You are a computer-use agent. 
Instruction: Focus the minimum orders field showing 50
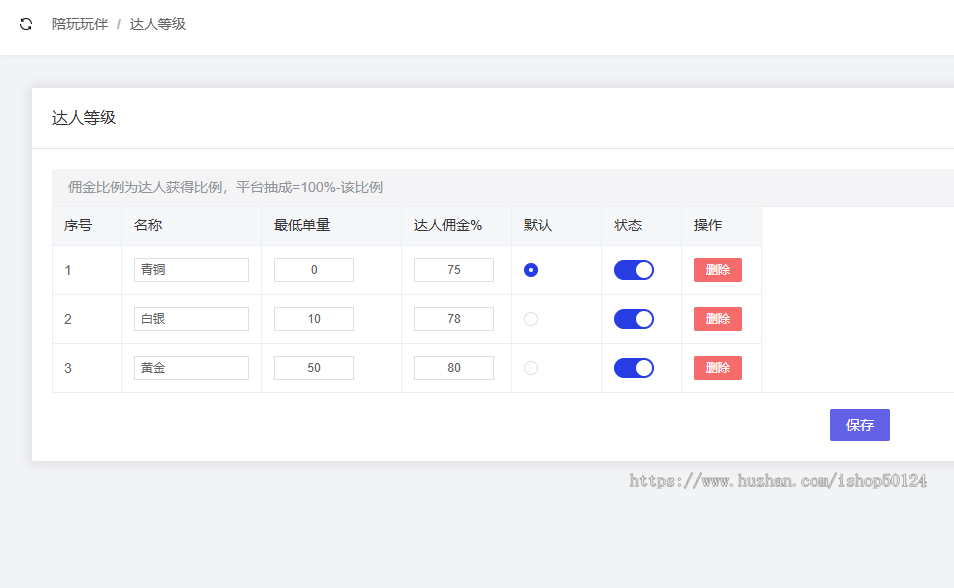tap(313, 368)
